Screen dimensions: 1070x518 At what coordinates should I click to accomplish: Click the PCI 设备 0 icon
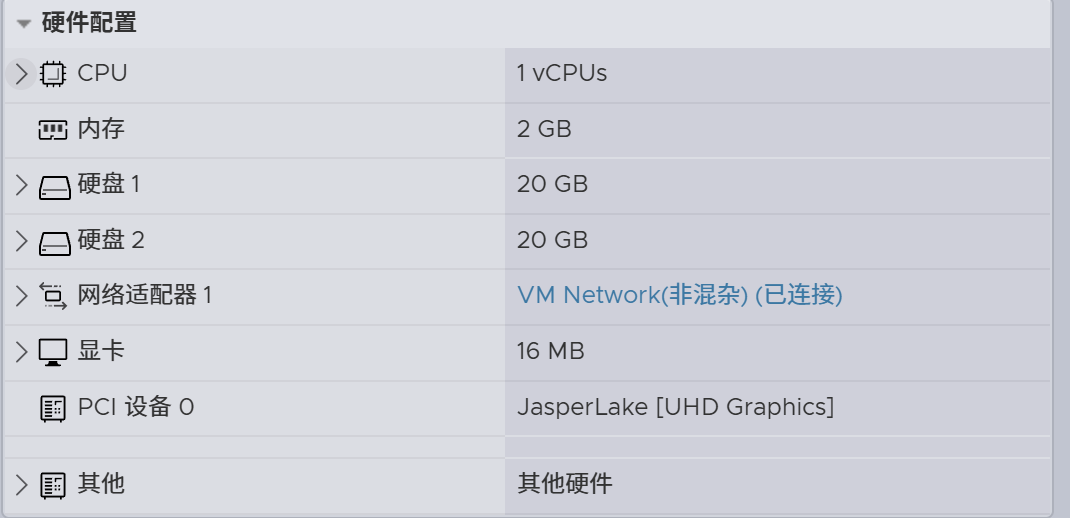(x=53, y=408)
